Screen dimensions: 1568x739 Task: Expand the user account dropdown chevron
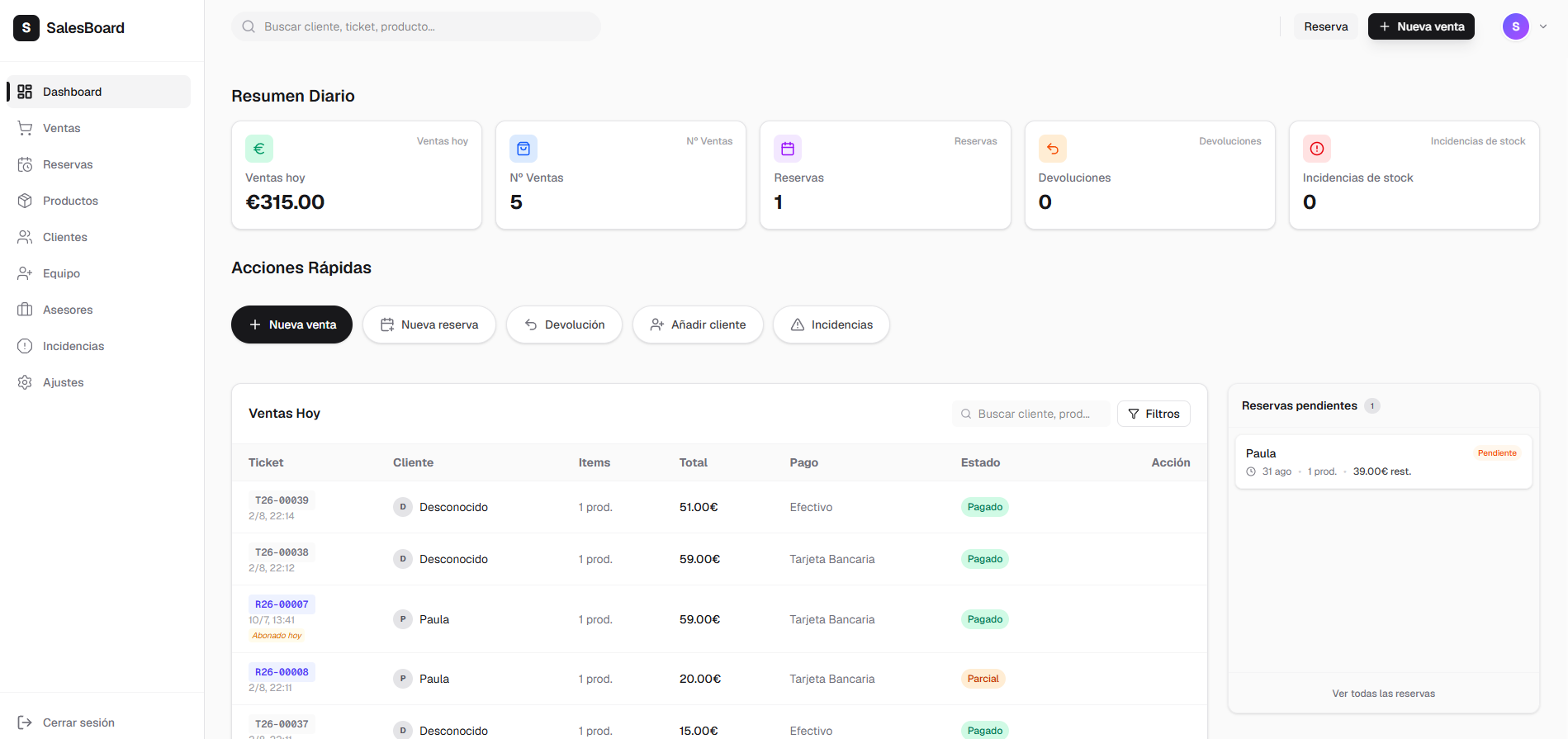pos(1543,26)
